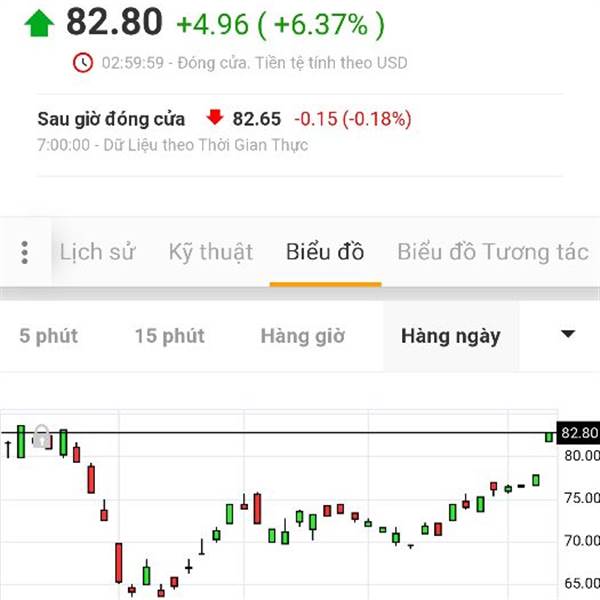Select the Hàng ngày interval

(451, 336)
